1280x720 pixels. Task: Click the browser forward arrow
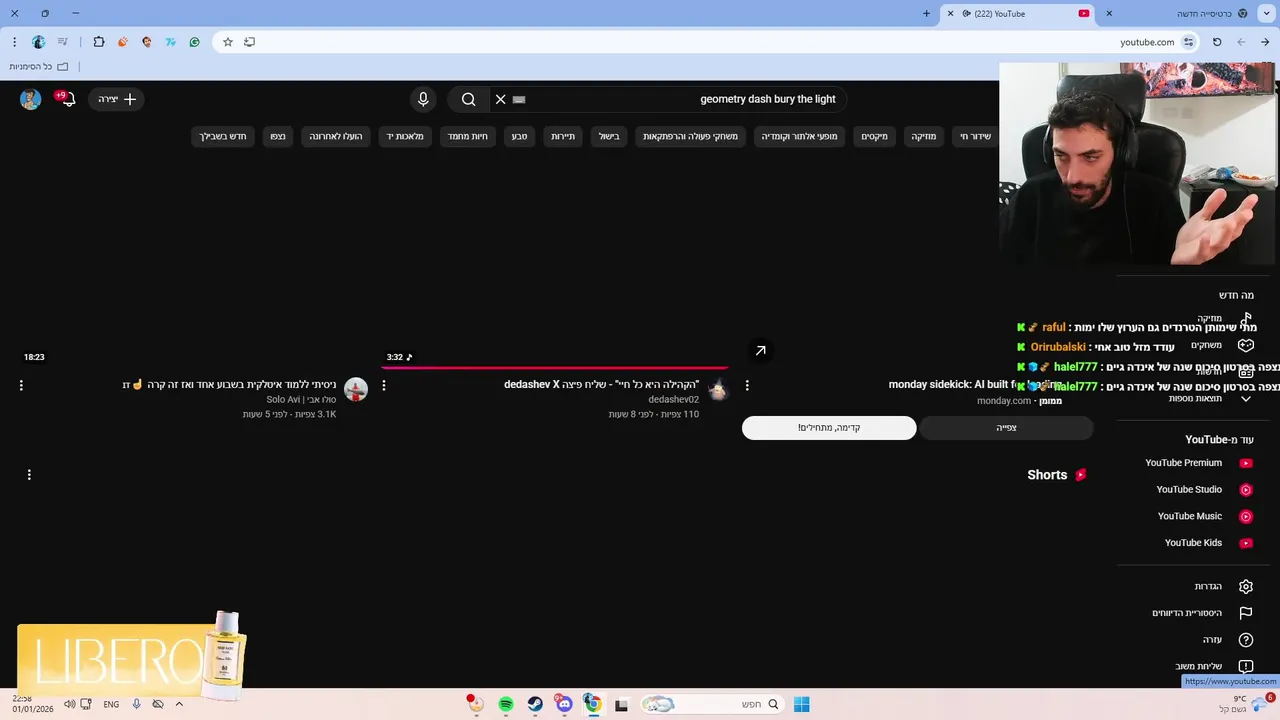point(1241,42)
